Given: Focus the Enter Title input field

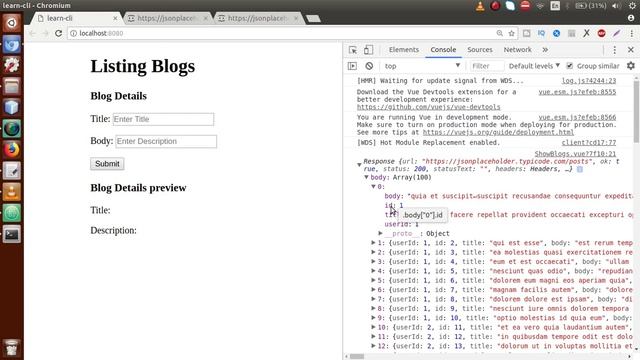Looking at the screenshot, I should click(163, 119).
